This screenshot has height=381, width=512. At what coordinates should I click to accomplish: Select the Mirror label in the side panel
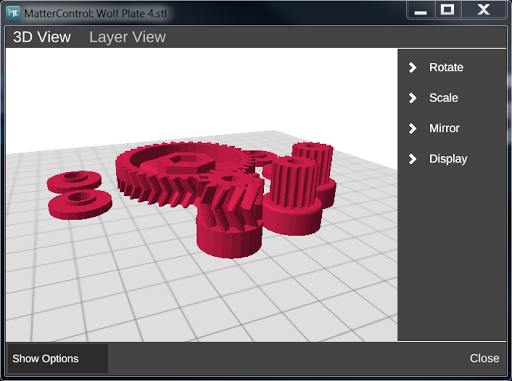tap(444, 128)
